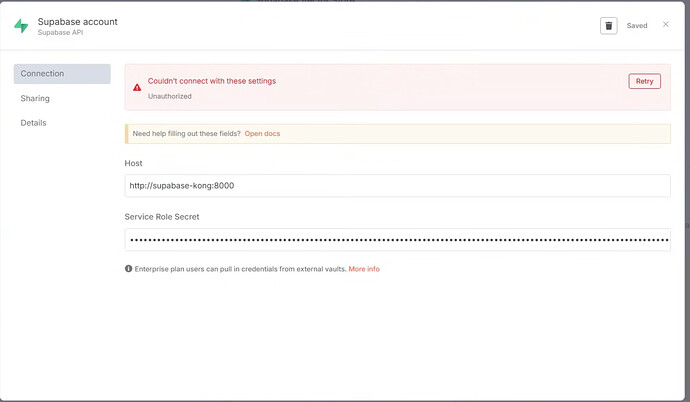
Task: Click the Service Role Secret label
Action: [162, 217]
